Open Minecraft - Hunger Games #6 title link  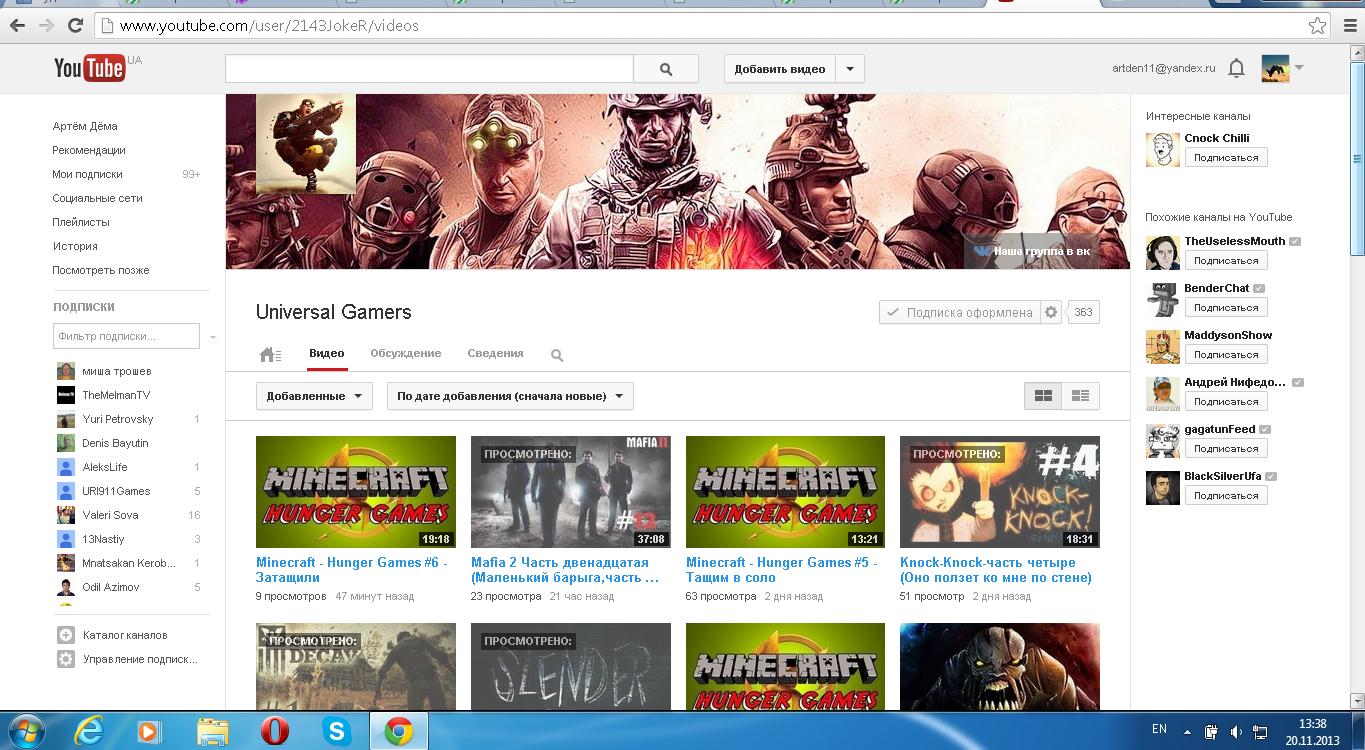(x=352, y=570)
